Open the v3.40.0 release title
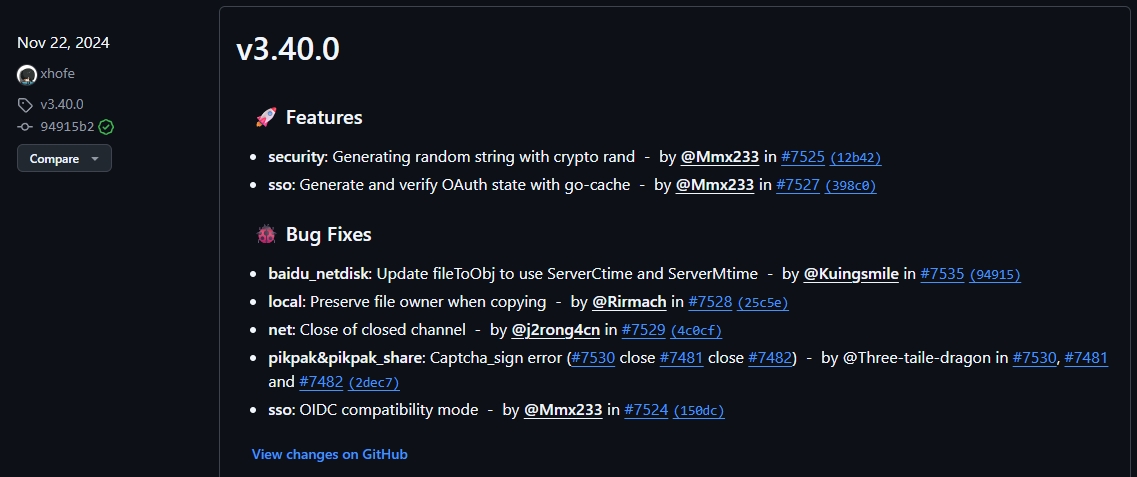 [288, 50]
